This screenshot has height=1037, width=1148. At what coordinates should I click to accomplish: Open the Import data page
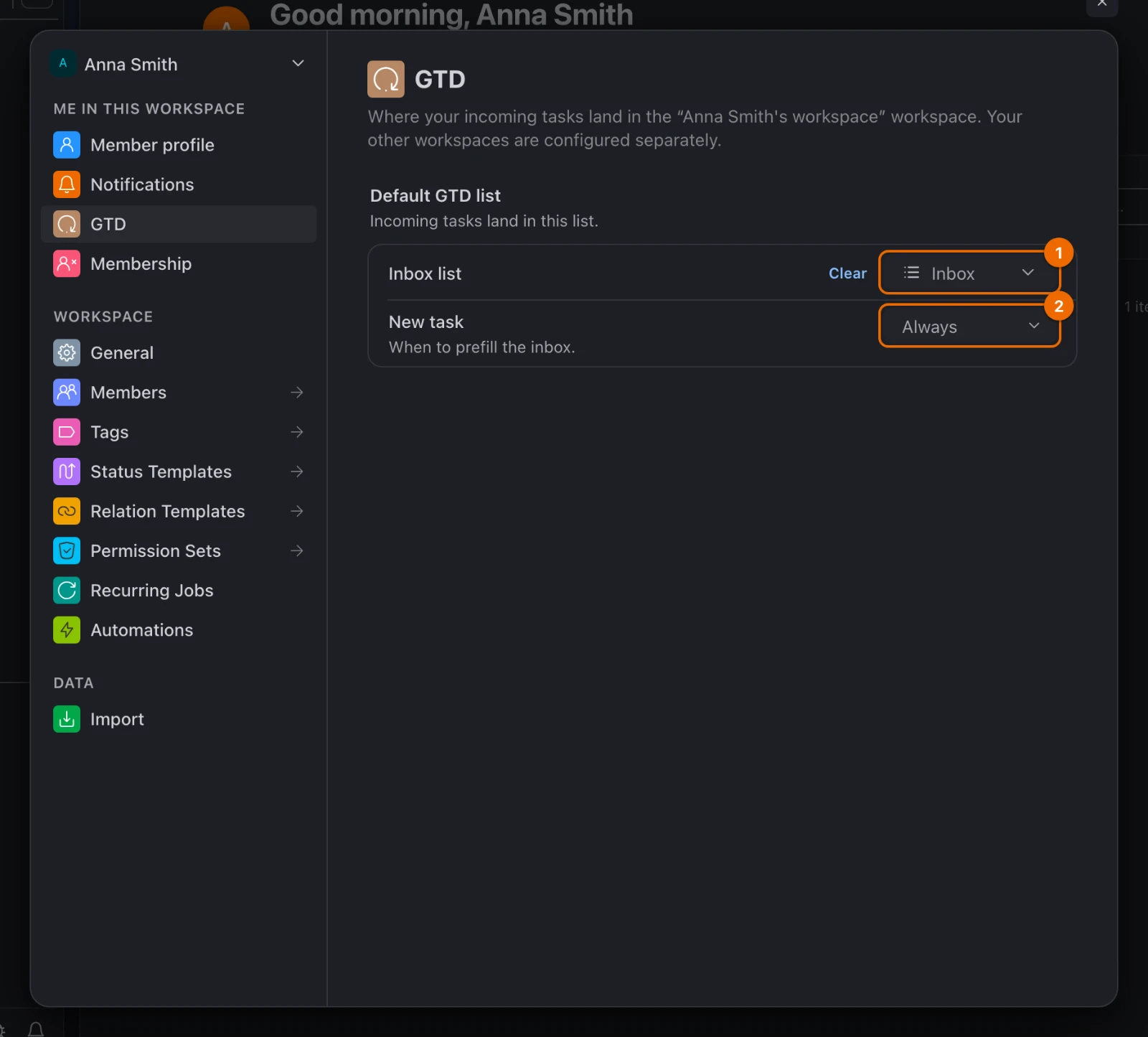(179, 719)
